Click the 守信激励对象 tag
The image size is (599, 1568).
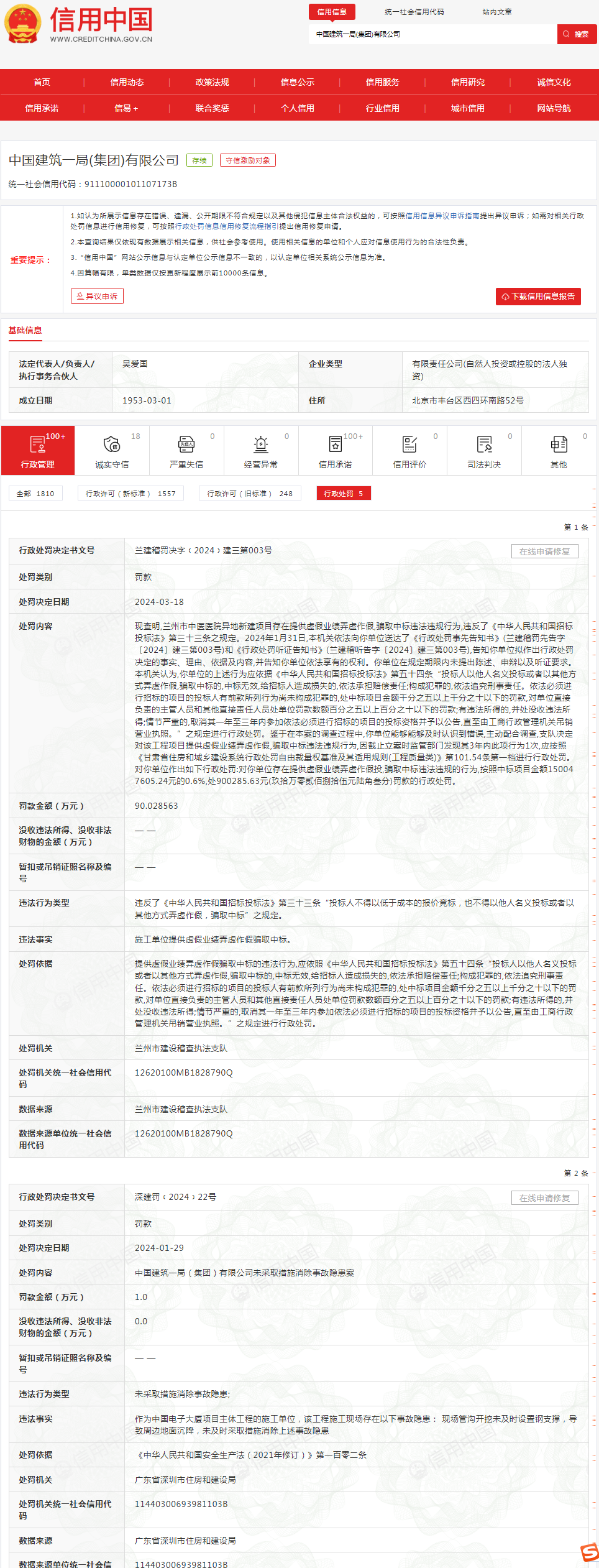click(248, 160)
